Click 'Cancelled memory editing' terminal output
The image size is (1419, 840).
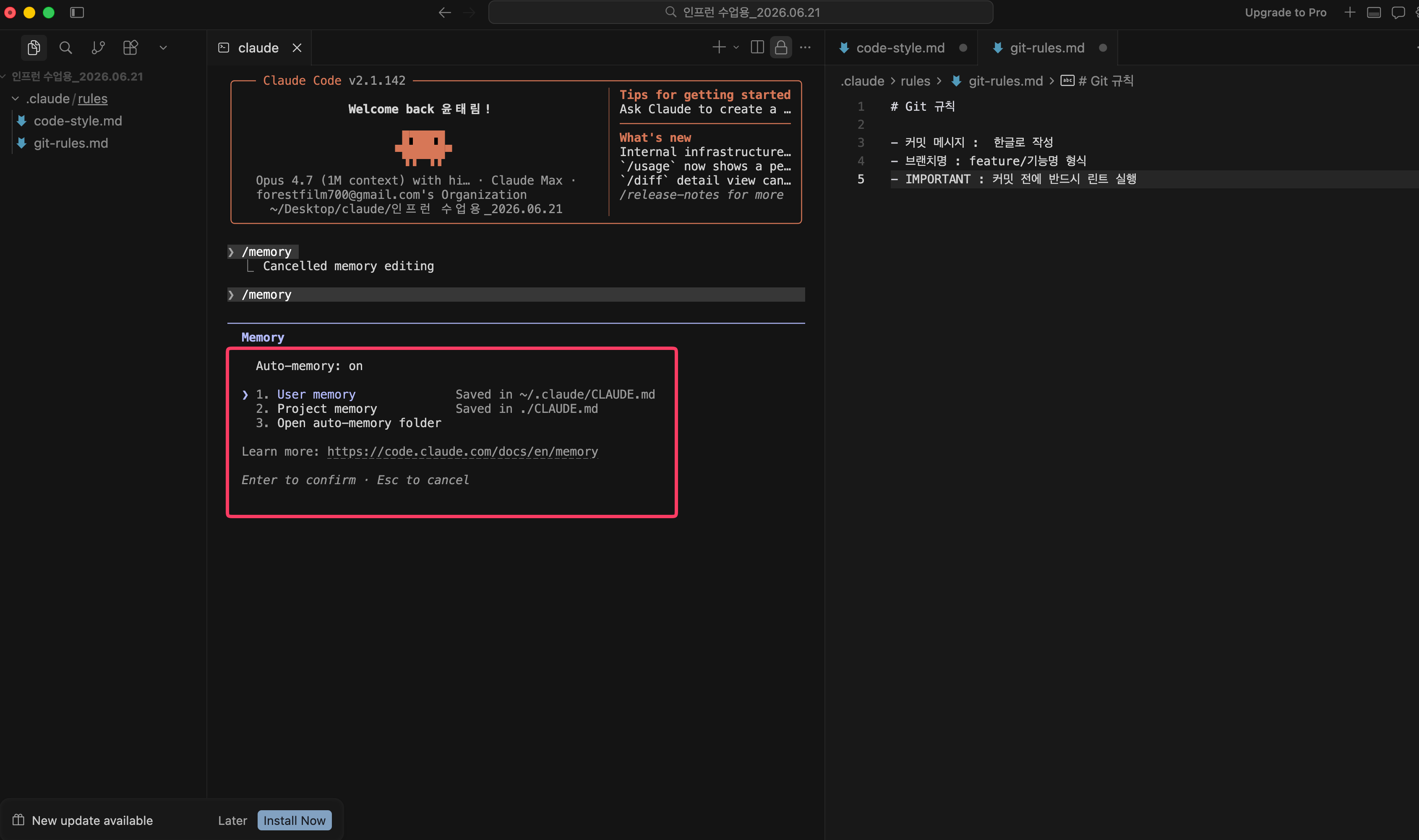[x=349, y=266]
